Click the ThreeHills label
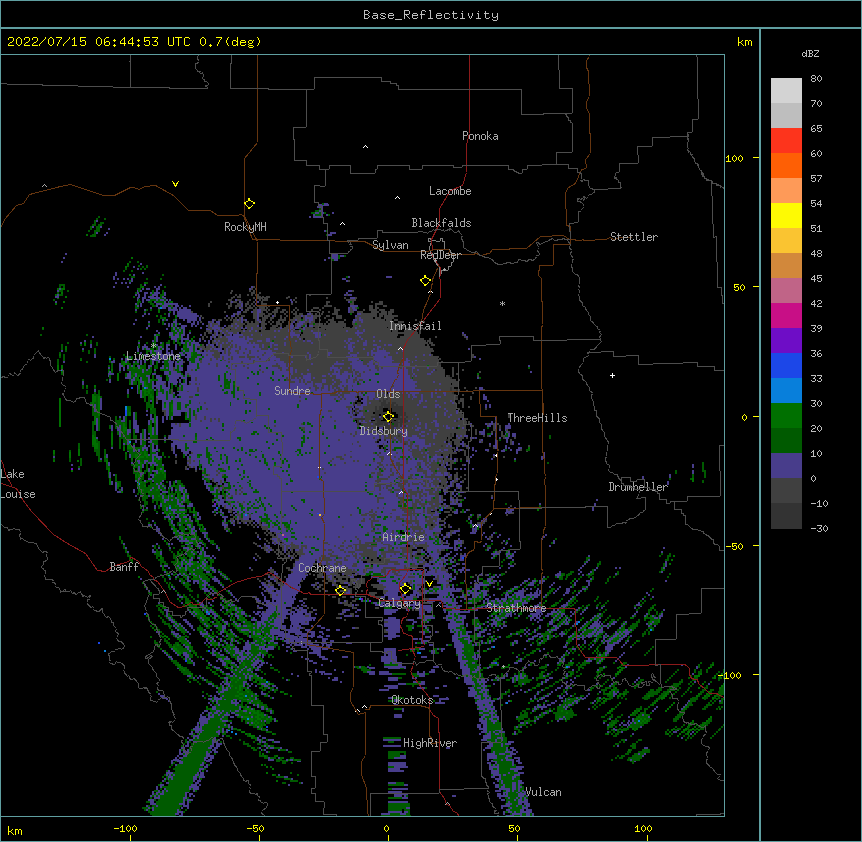Viewport: 862px width, 842px height. tap(537, 418)
